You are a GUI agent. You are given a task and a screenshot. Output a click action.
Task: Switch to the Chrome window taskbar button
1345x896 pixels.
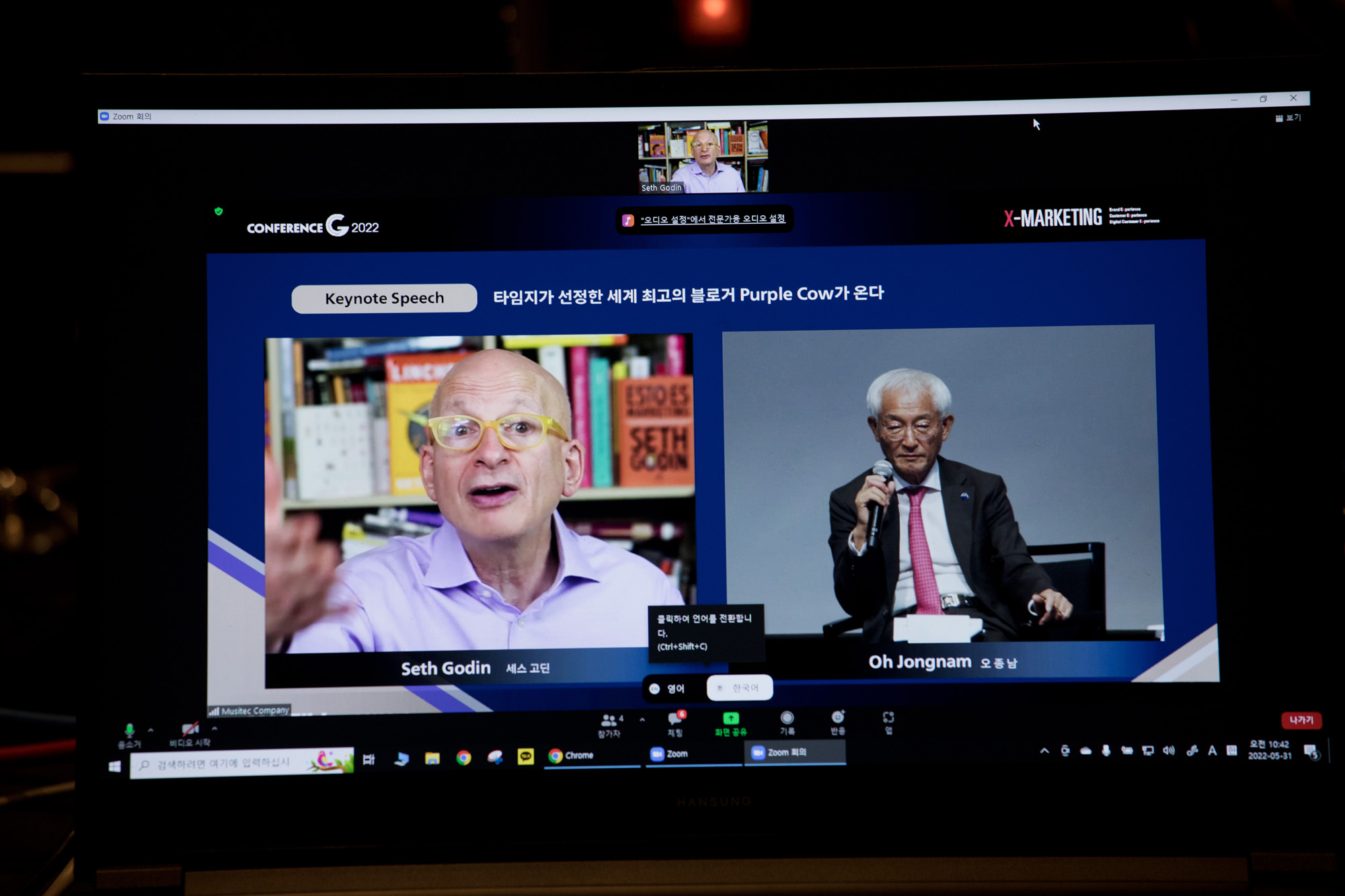(x=591, y=756)
